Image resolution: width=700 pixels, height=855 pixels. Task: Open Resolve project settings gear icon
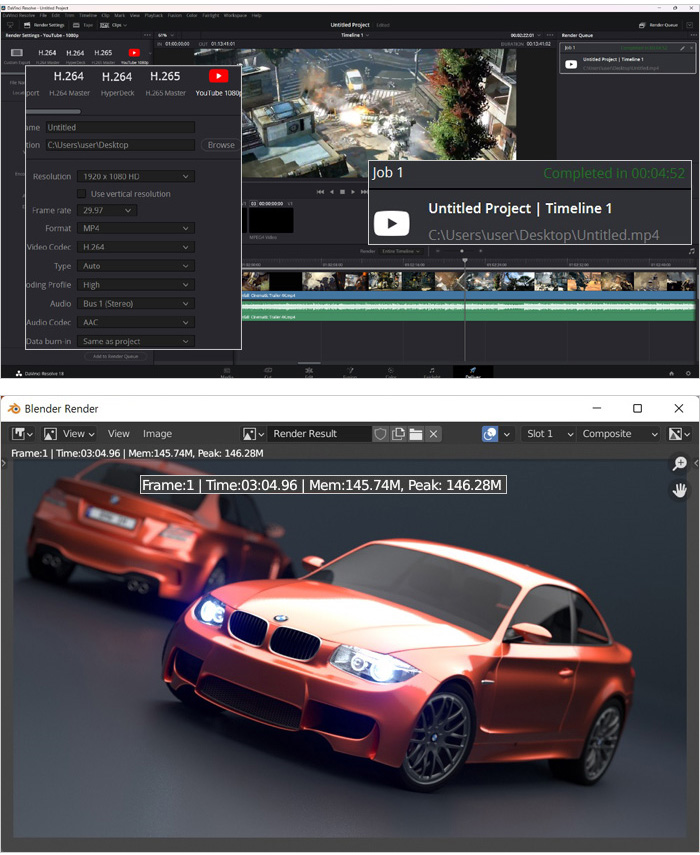click(x=689, y=374)
